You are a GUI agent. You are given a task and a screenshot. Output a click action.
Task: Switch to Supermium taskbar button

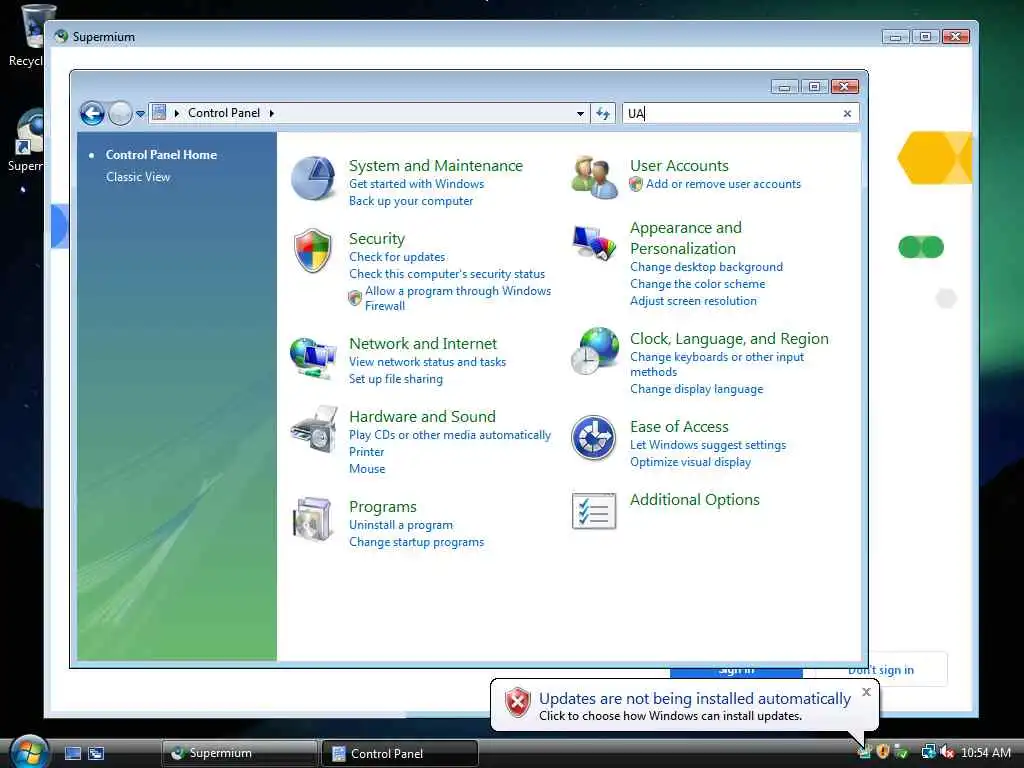[240, 753]
